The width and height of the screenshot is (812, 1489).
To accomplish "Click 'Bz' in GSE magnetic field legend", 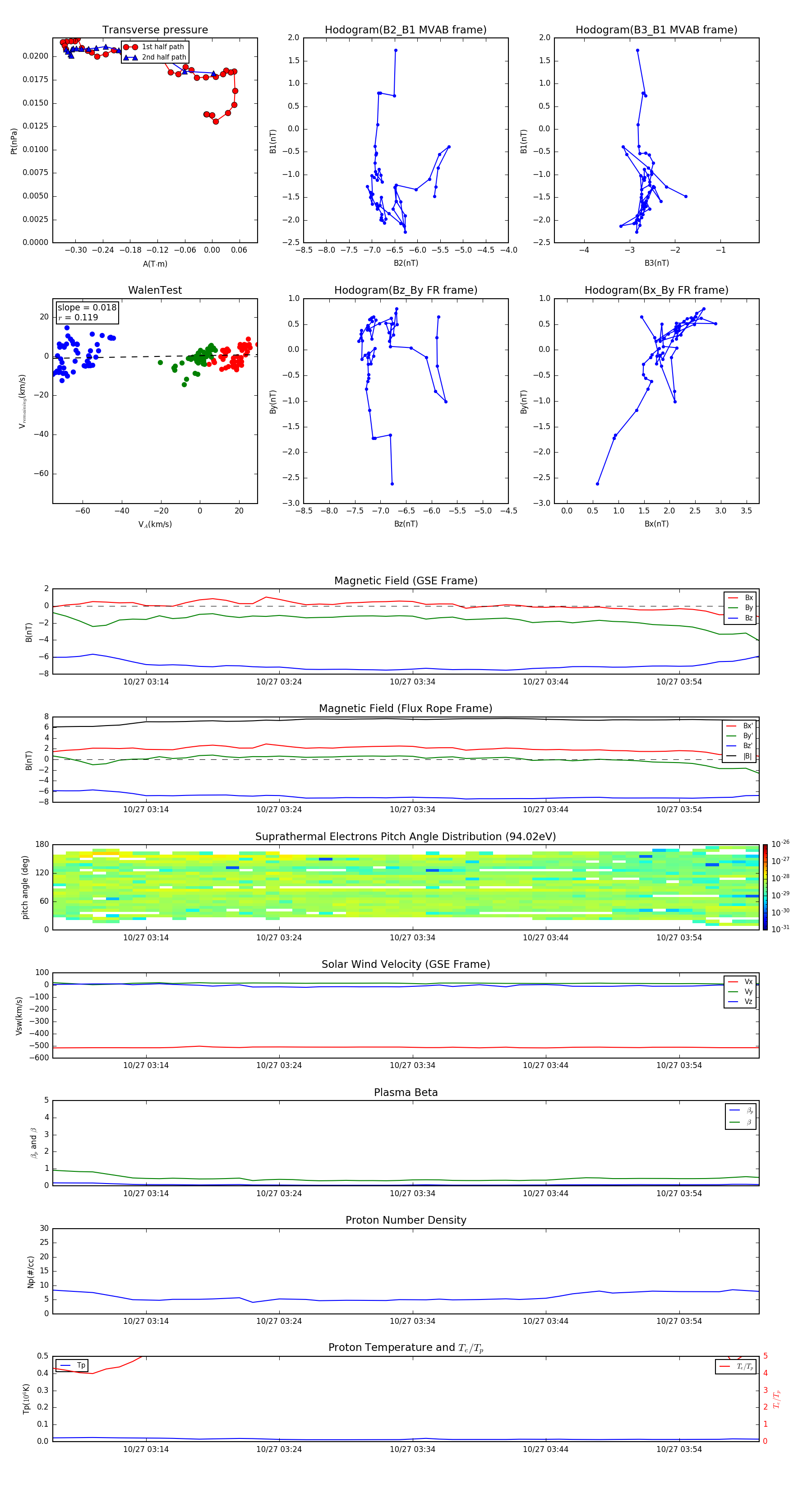I will pos(740,618).
